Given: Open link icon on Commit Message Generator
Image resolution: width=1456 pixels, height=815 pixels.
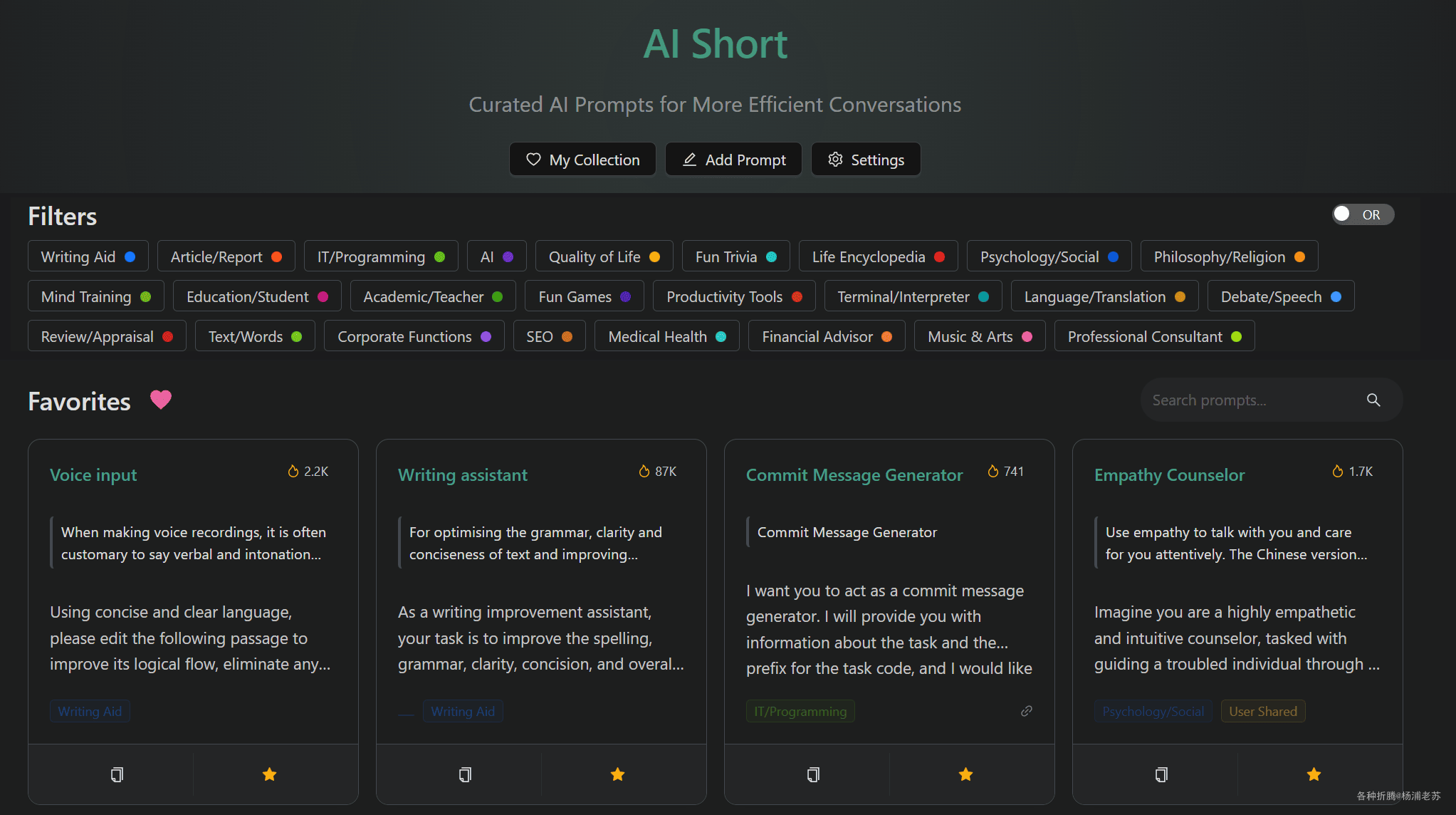Looking at the screenshot, I should (x=1026, y=711).
